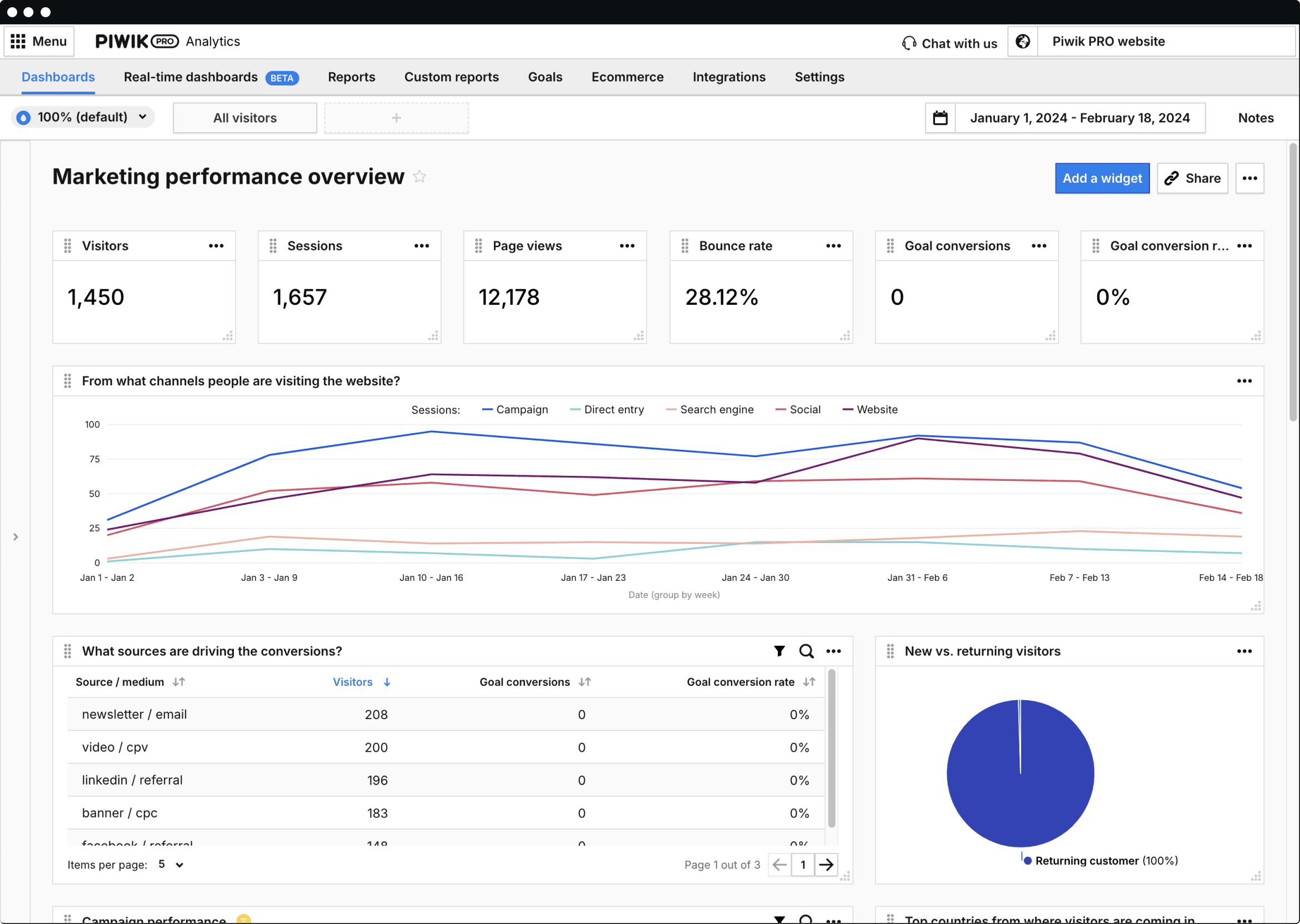Viewport: 1300px width, 924px height.
Task: Open January 1 - February 18 date range
Action: (x=1080, y=118)
